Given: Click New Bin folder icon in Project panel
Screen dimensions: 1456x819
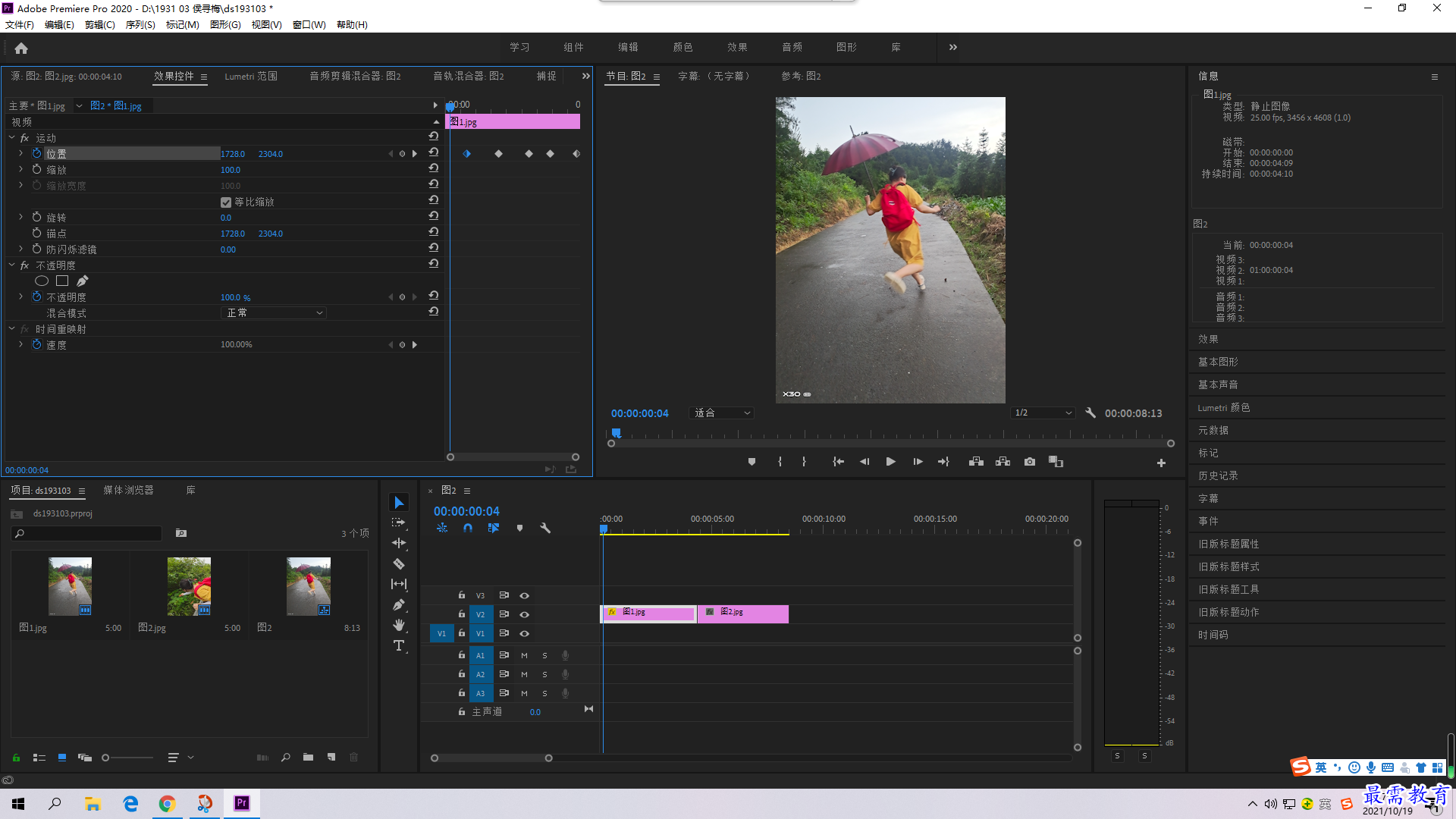Looking at the screenshot, I should click(308, 757).
